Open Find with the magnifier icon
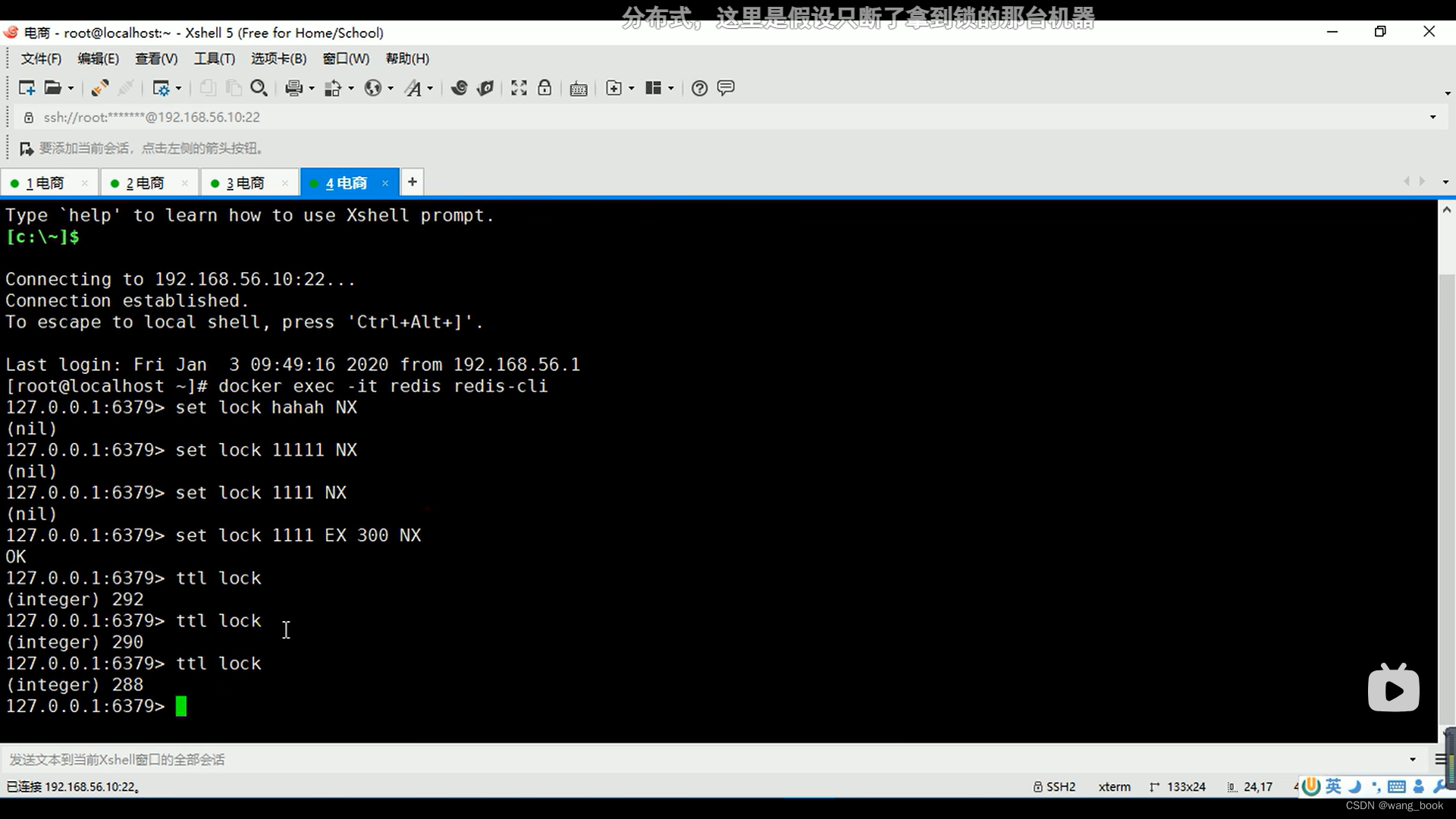 click(x=259, y=88)
